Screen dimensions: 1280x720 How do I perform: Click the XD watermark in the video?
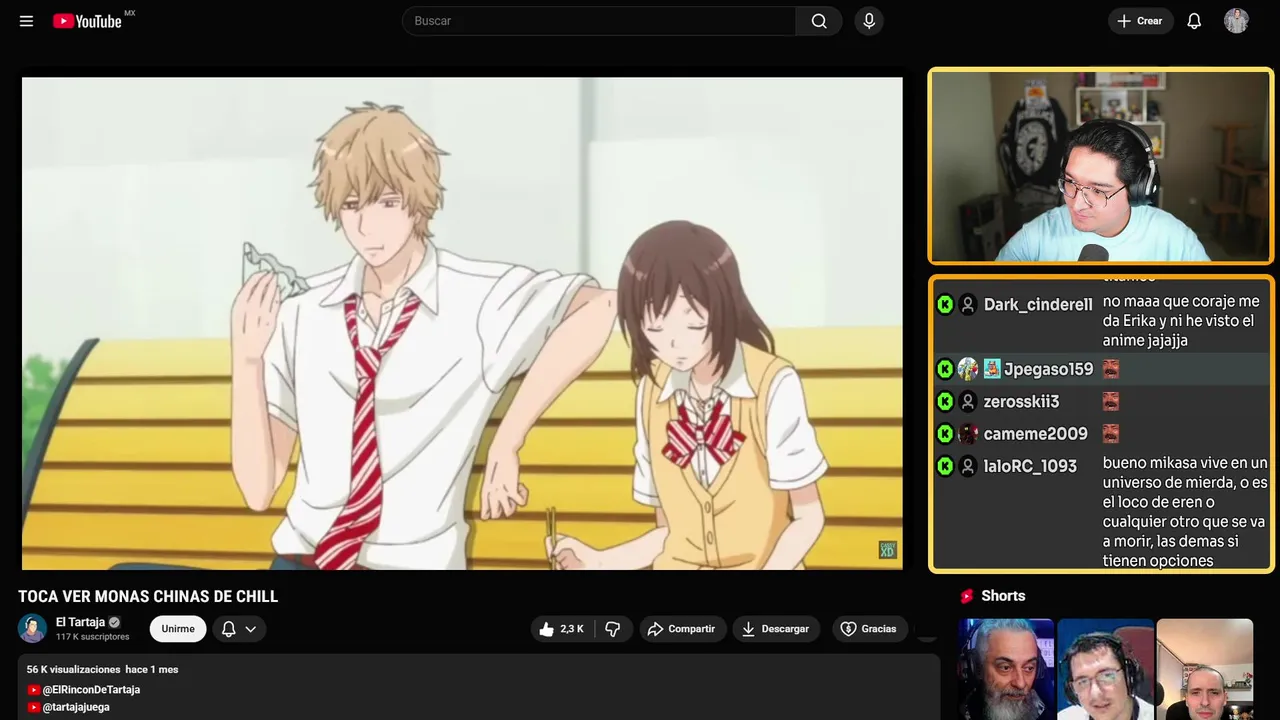pyautogui.click(x=887, y=550)
